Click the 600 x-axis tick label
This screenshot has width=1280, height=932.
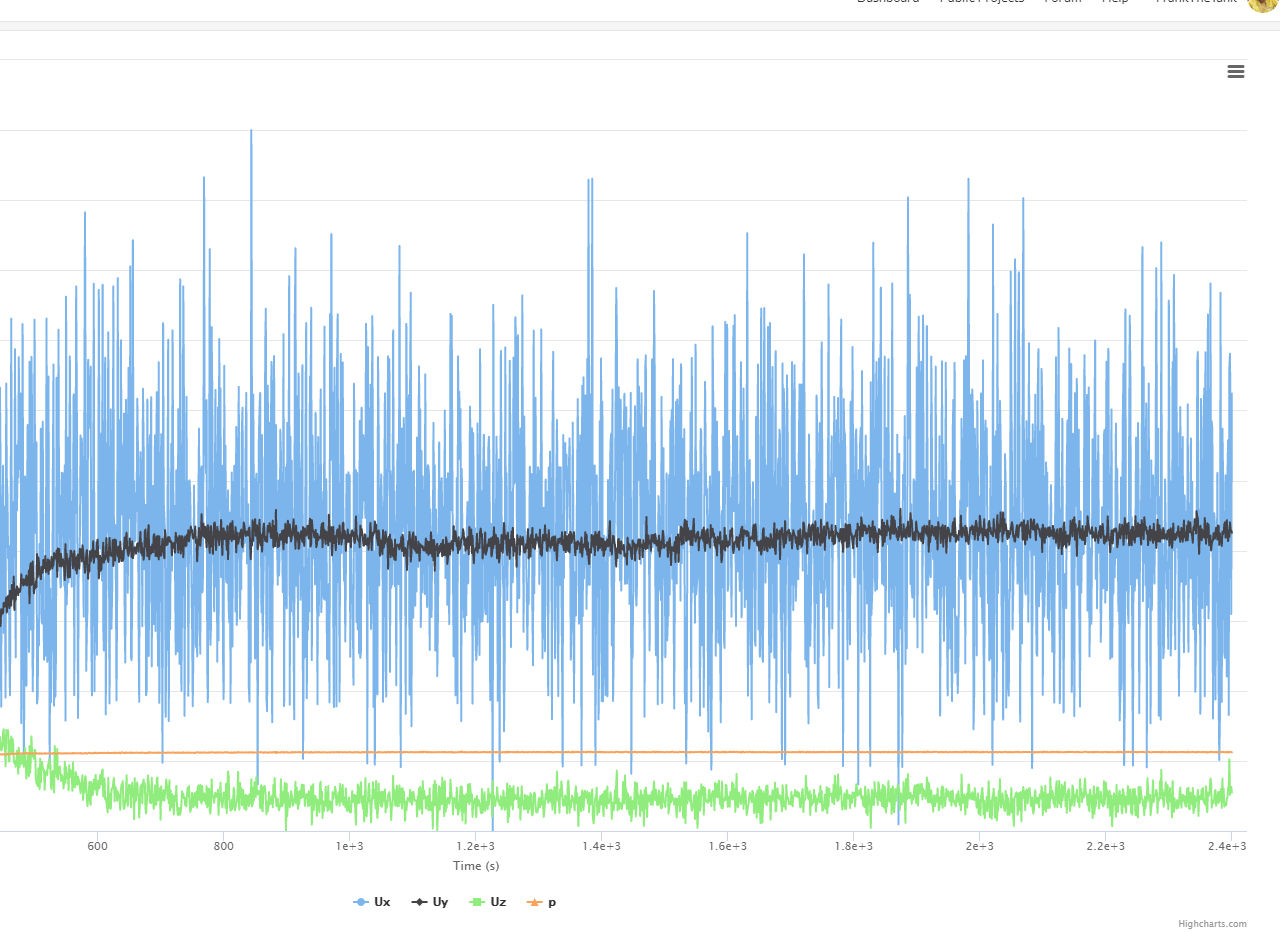point(97,846)
